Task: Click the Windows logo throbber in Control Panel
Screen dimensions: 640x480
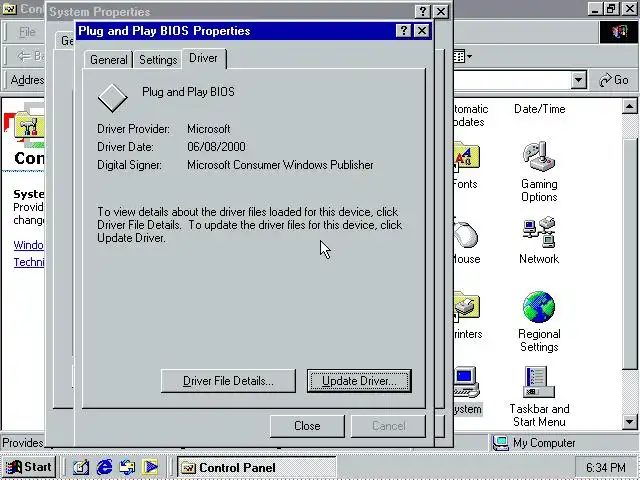Action: point(618,32)
